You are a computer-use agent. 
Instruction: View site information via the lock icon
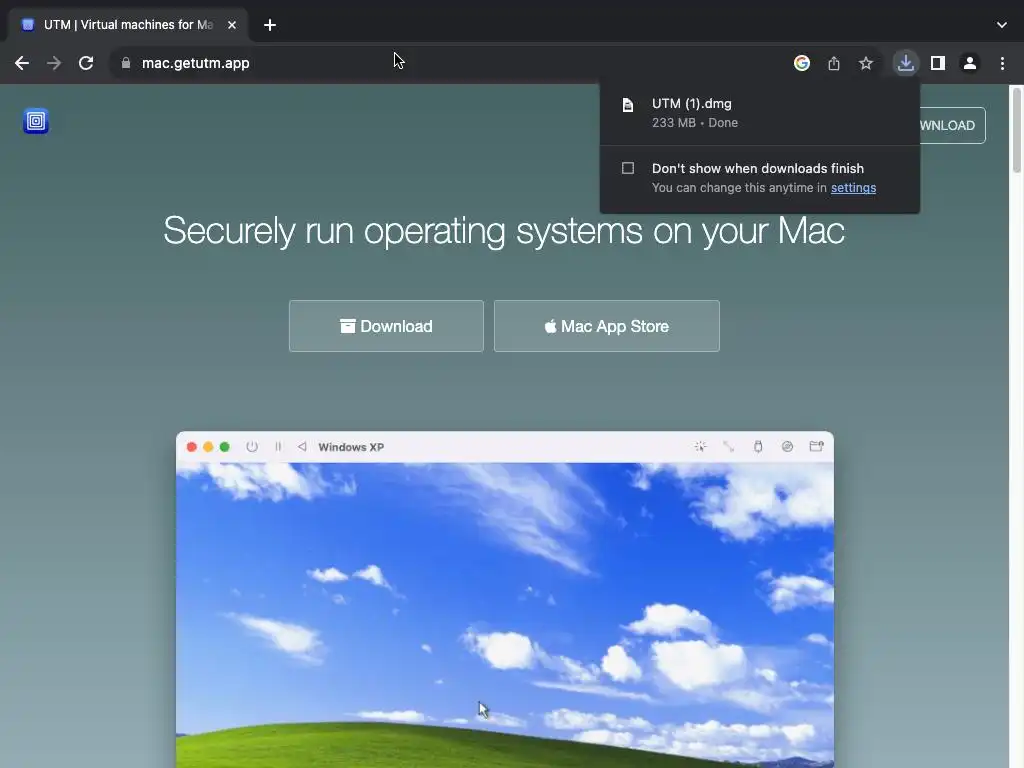click(x=126, y=63)
